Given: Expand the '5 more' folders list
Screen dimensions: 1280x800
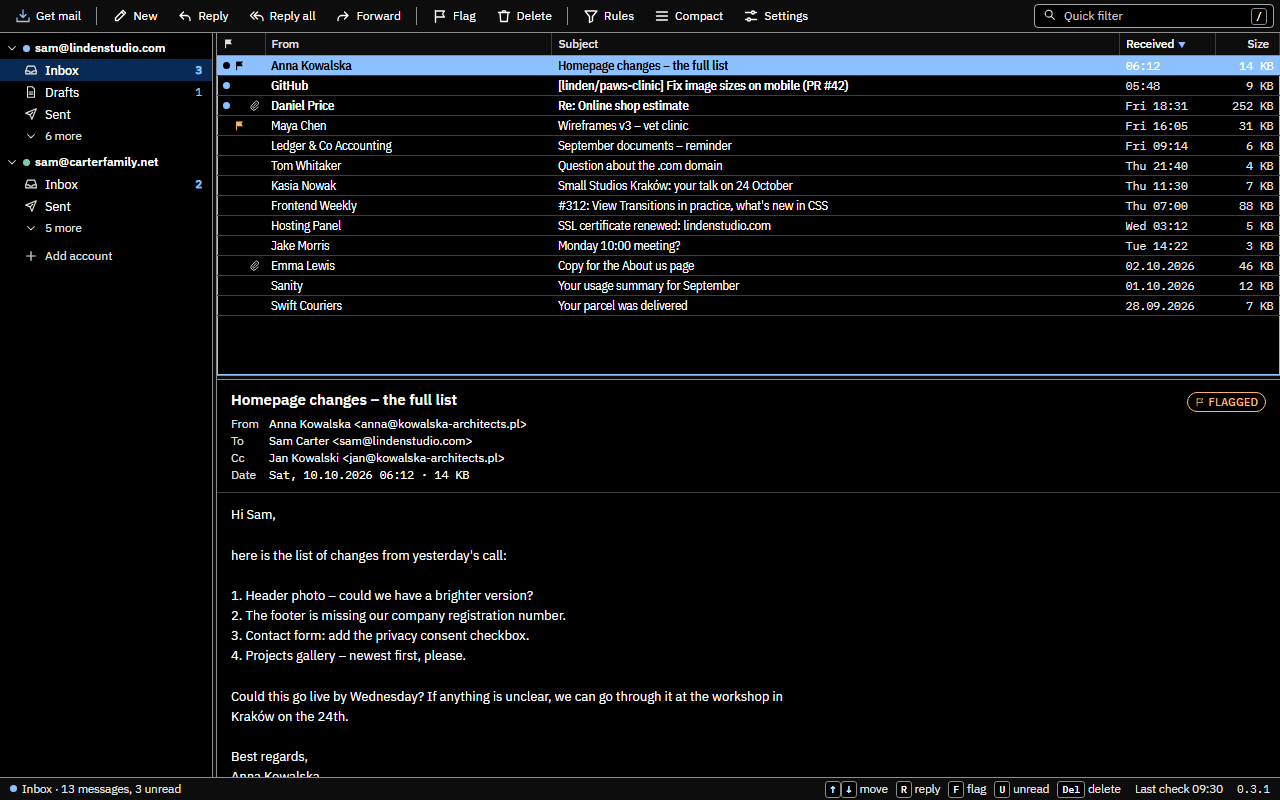Looking at the screenshot, I should [108, 228].
